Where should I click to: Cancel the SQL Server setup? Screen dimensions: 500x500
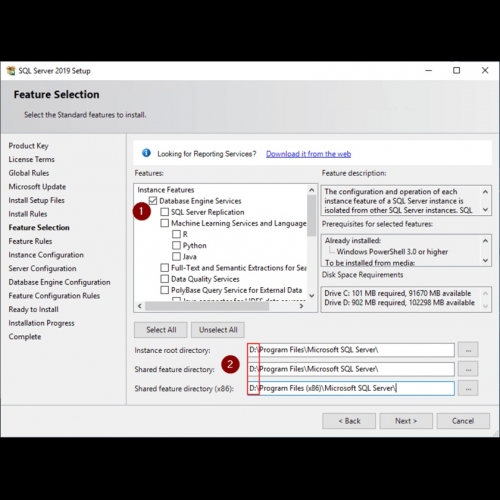click(463, 421)
